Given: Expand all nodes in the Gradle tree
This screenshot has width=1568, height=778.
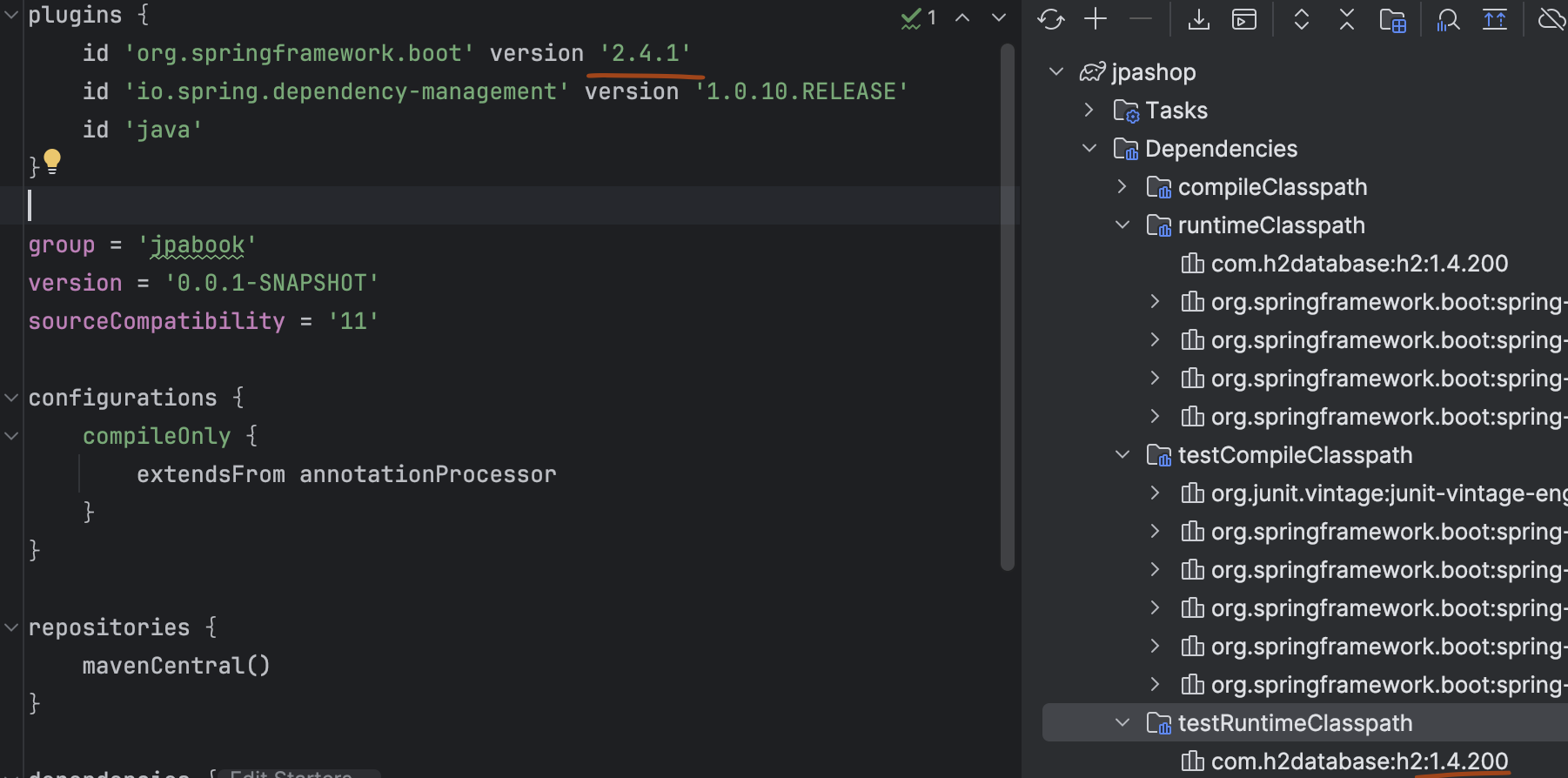Looking at the screenshot, I should tap(1302, 19).
